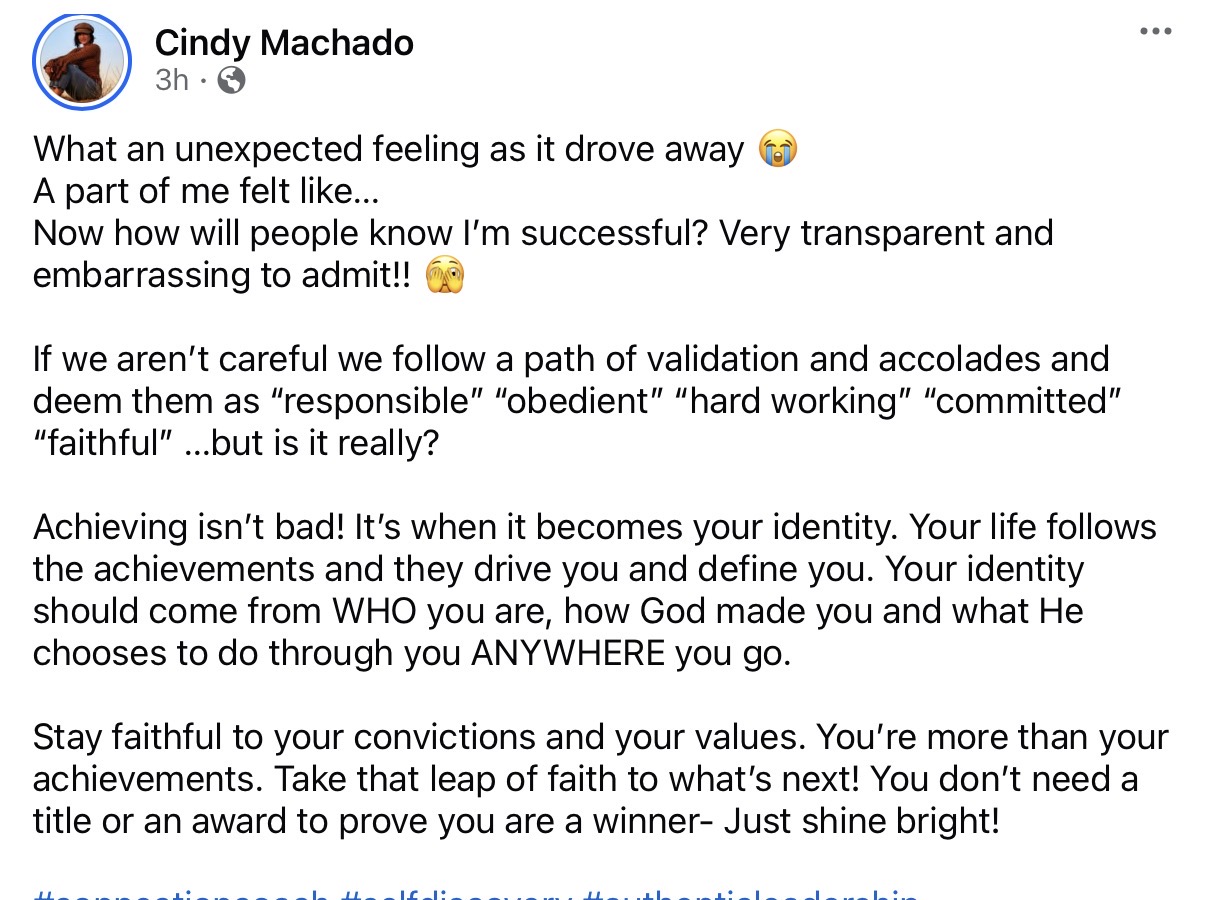
Task: Click the phrase "Just shine bright!"
Action: [x=862, y=821]
